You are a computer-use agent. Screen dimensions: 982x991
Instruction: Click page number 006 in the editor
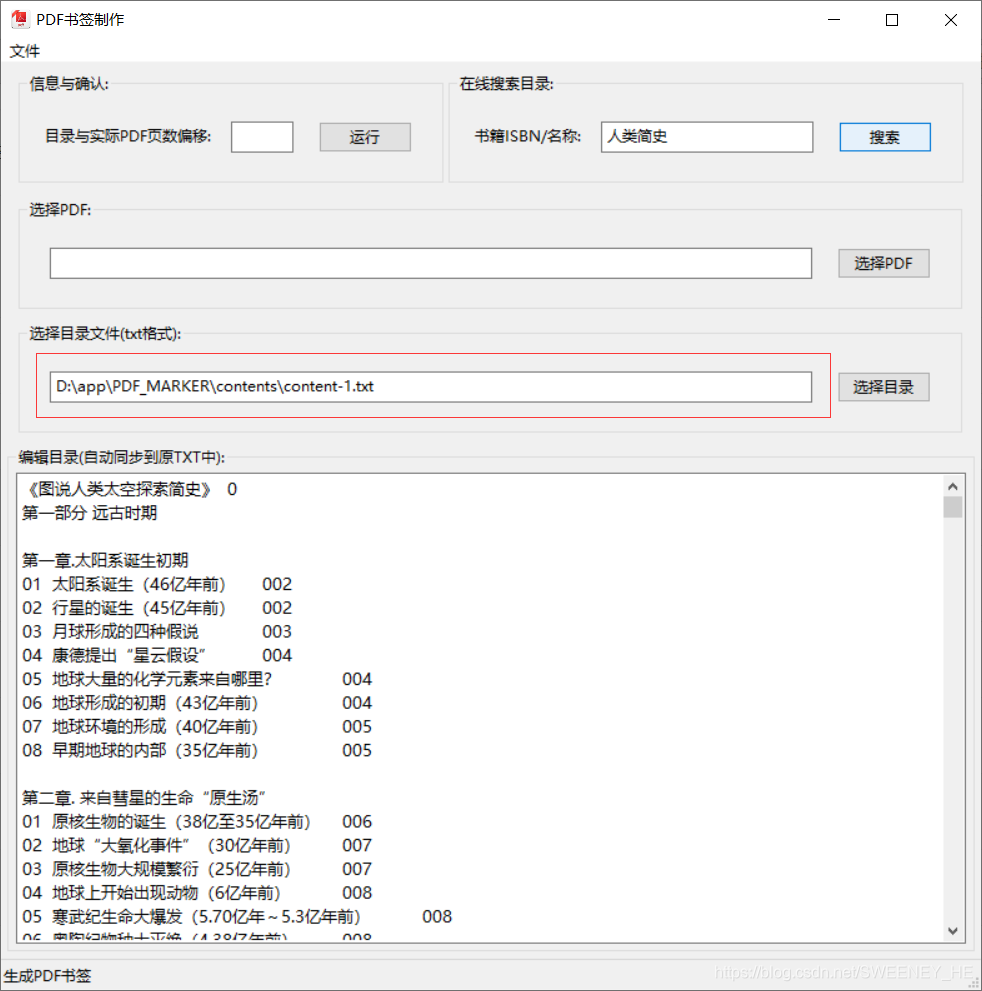tap(357, 822)
